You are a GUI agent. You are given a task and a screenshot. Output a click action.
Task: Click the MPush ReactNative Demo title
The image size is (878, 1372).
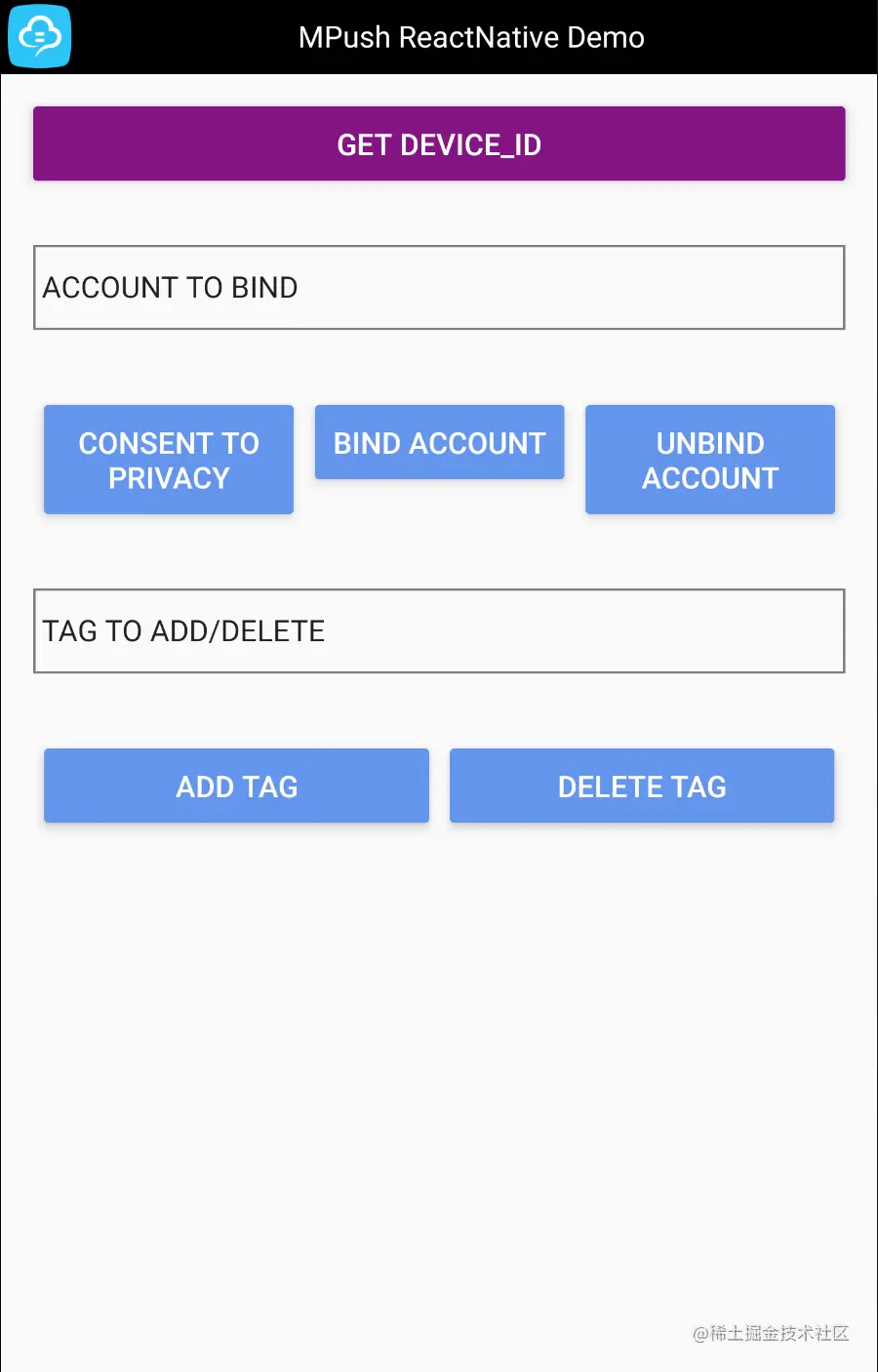click(x=471, y=37)
